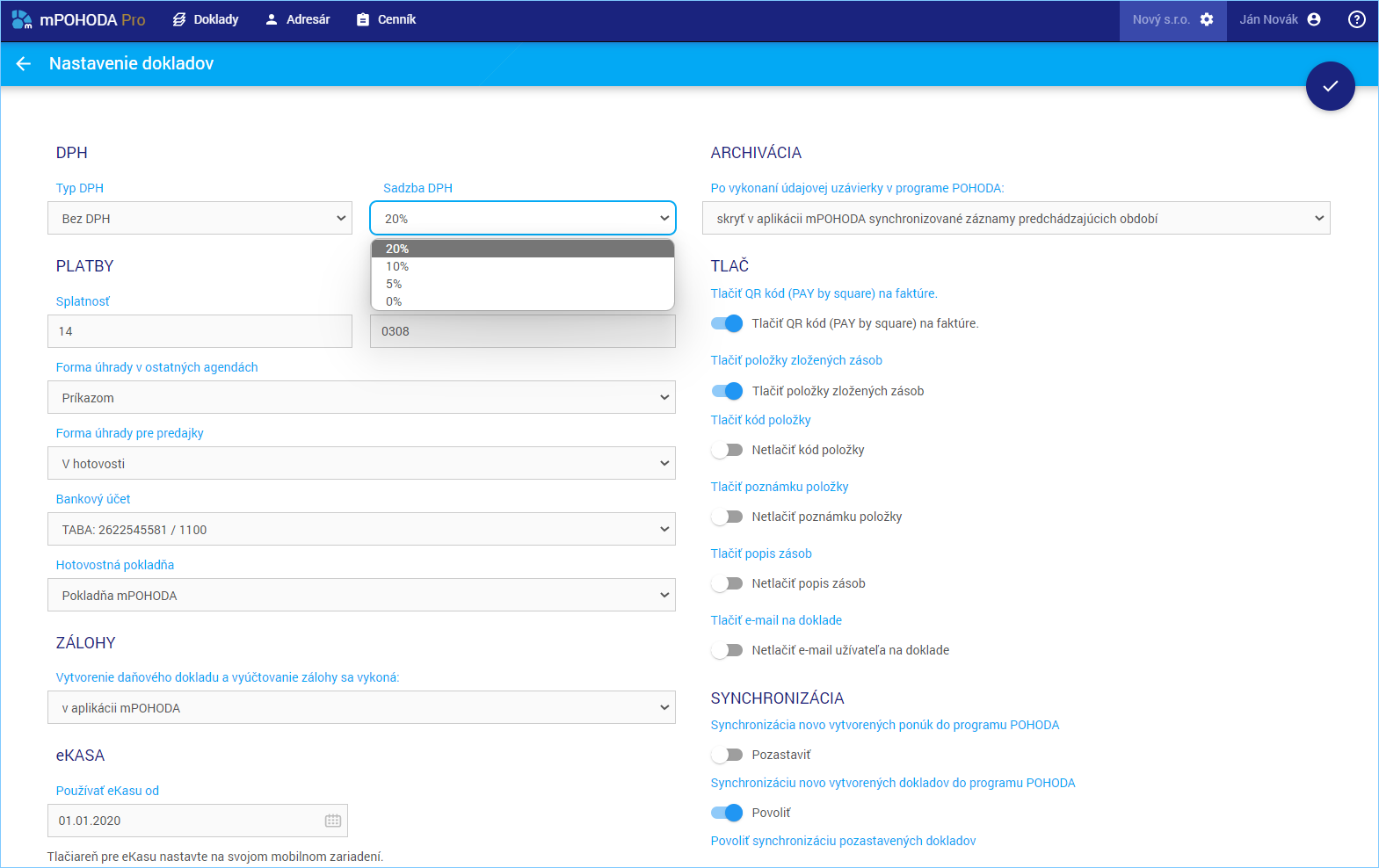
Task: Open the Cenník menu
Action: click(387, 19)
